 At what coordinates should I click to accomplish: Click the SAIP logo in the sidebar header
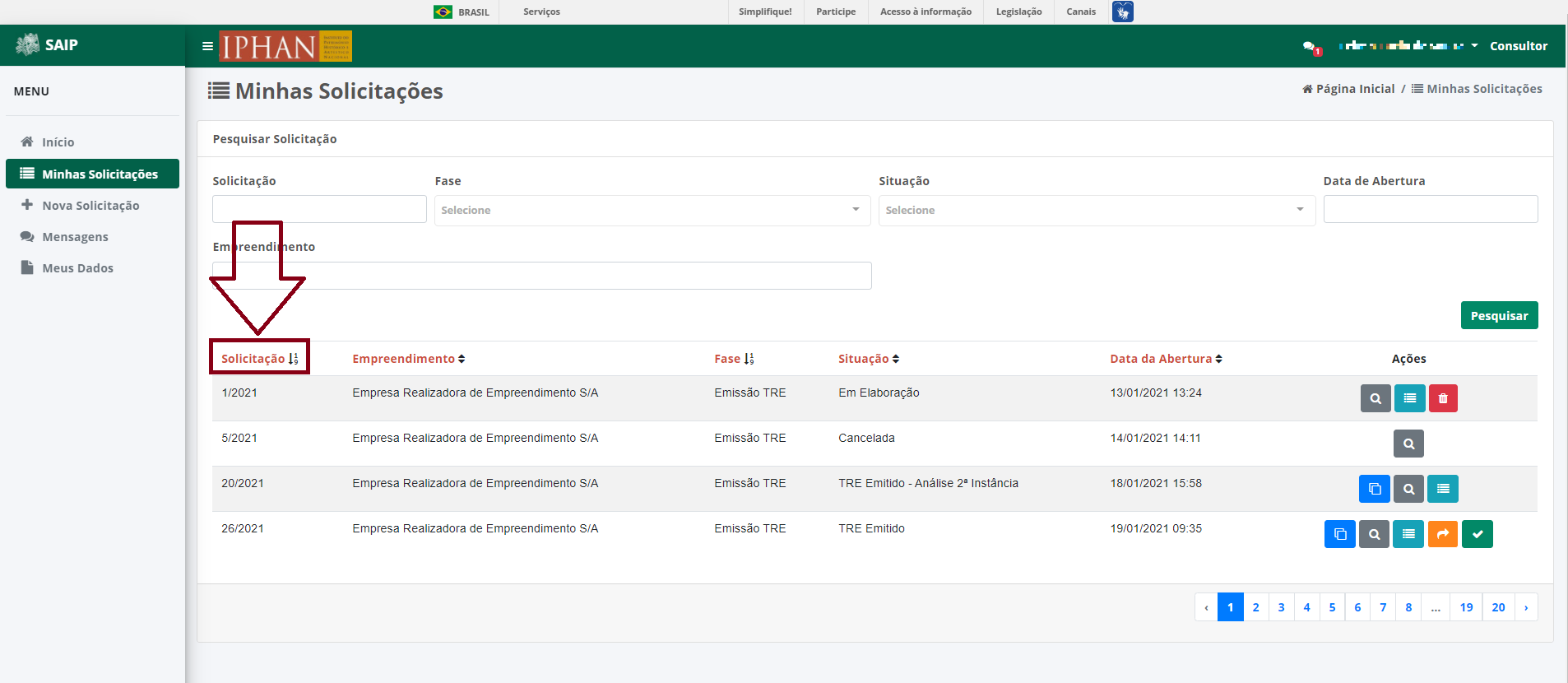pos(48,44)
